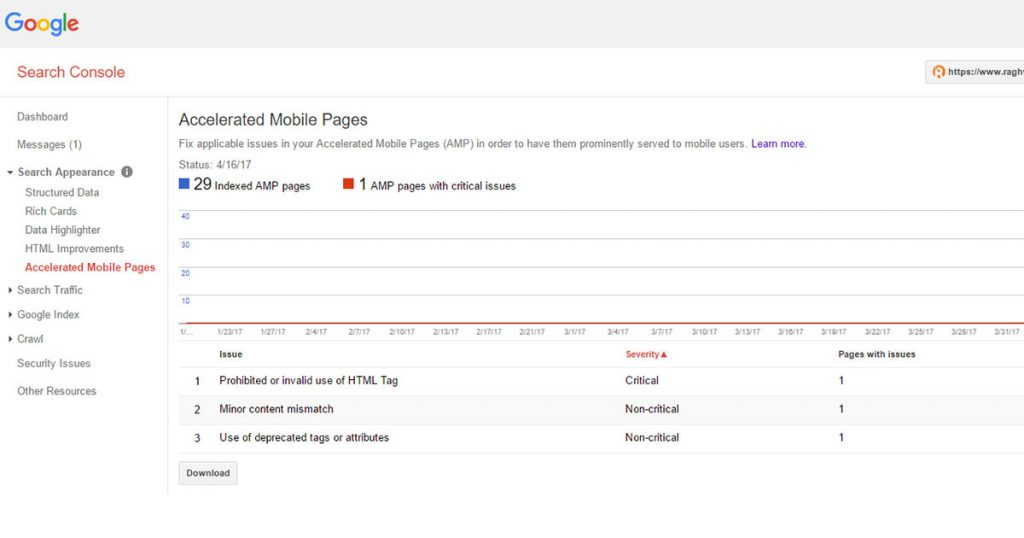
Task: Click Non-critical cell in deprecated tags row
Action: (652, 437)
